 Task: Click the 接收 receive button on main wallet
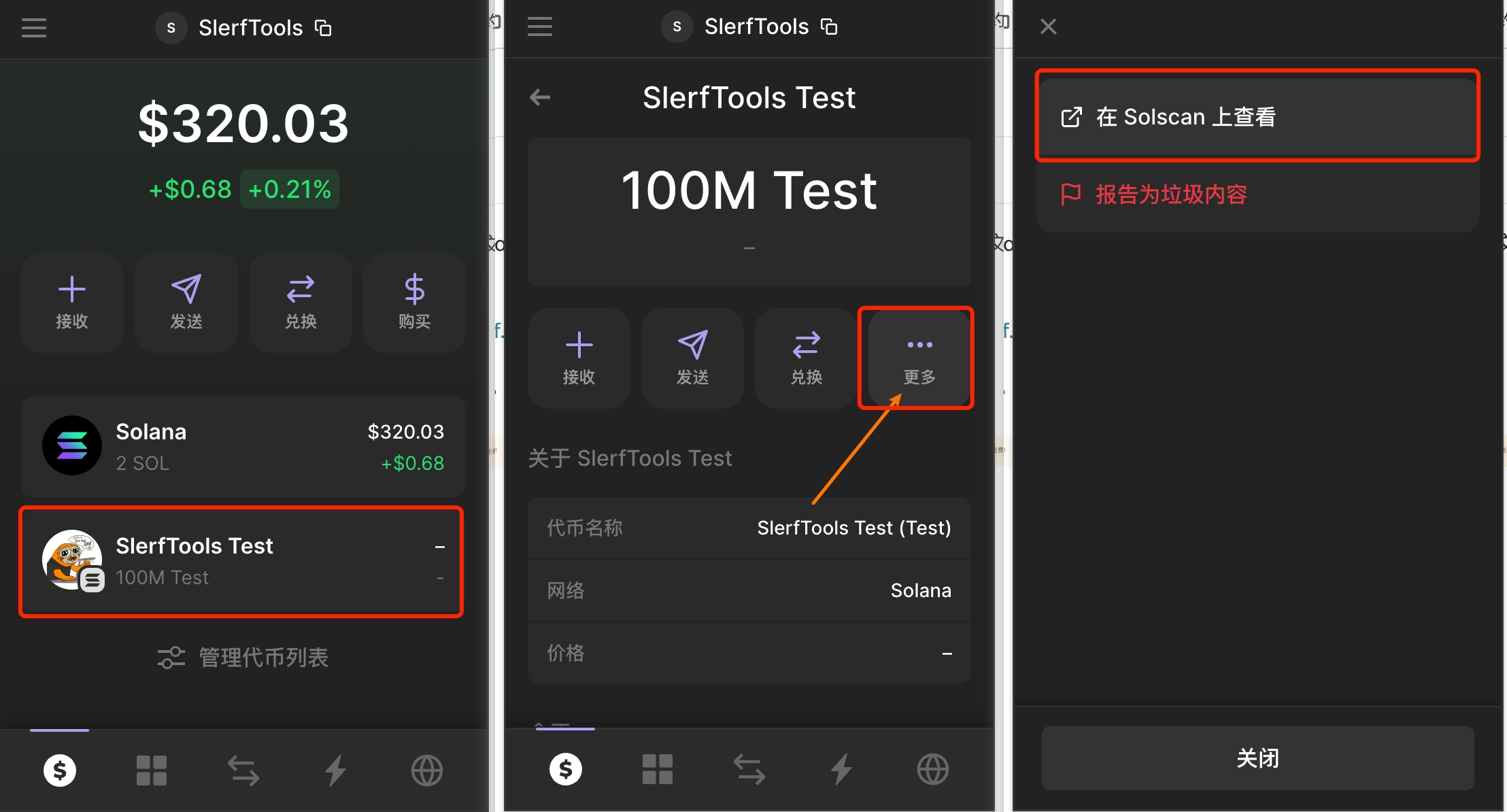click(72, 302)
